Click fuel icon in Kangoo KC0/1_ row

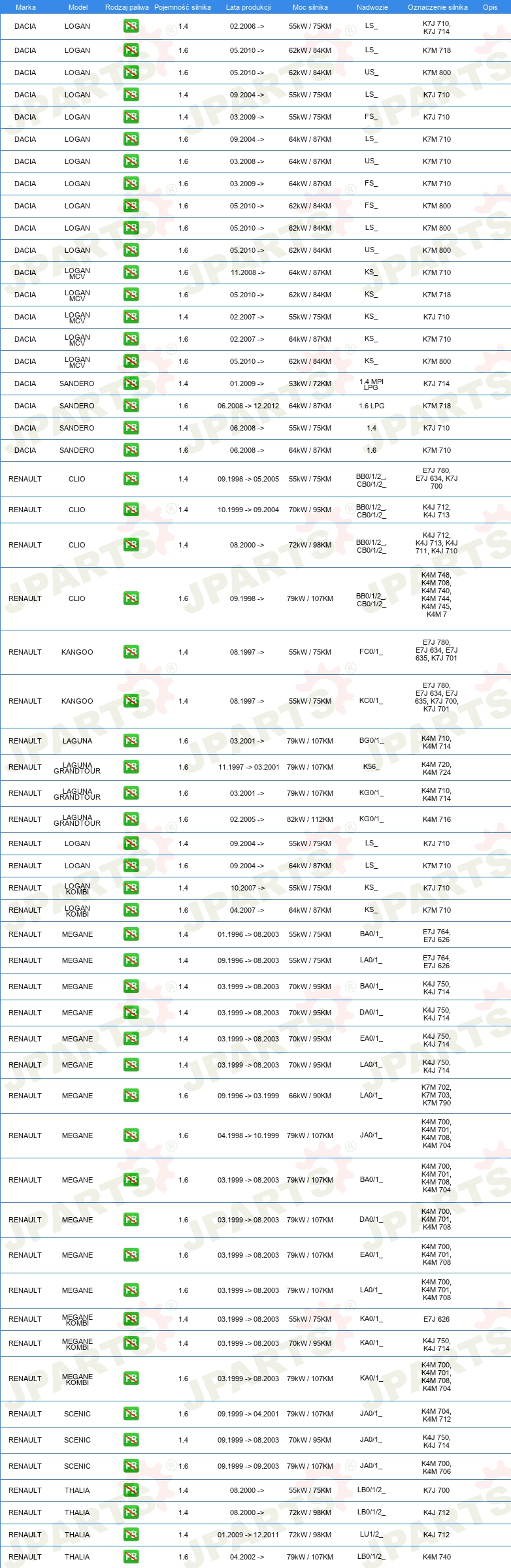click(131, 701)
